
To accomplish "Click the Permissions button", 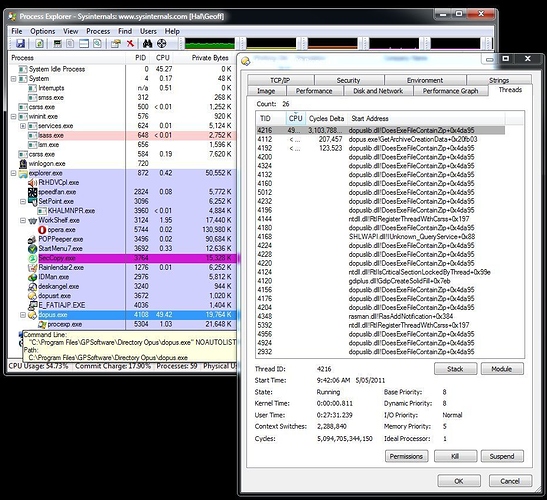I will [x=406, y=456].
